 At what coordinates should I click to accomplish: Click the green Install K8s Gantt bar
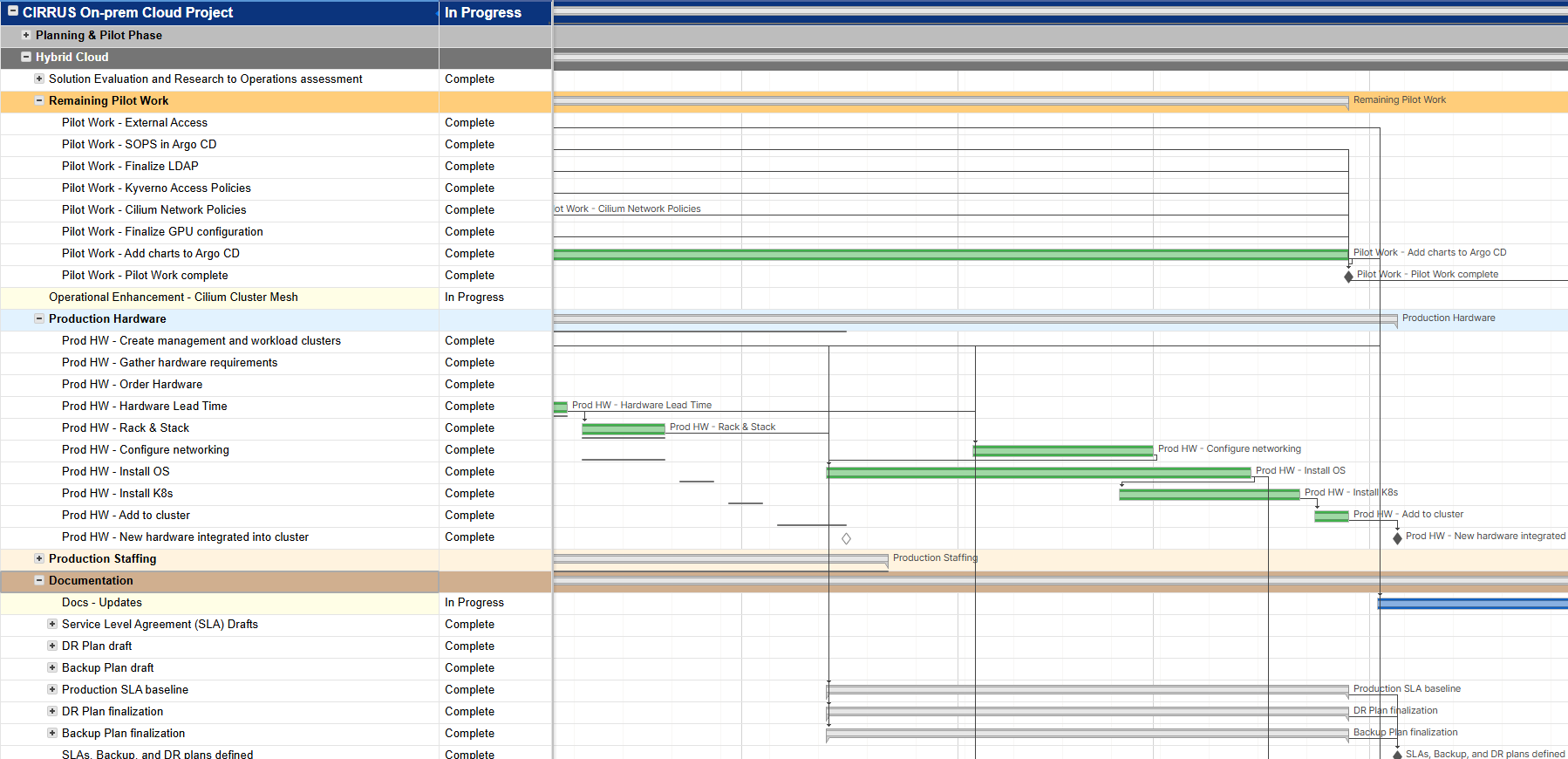coord(1210,494)
